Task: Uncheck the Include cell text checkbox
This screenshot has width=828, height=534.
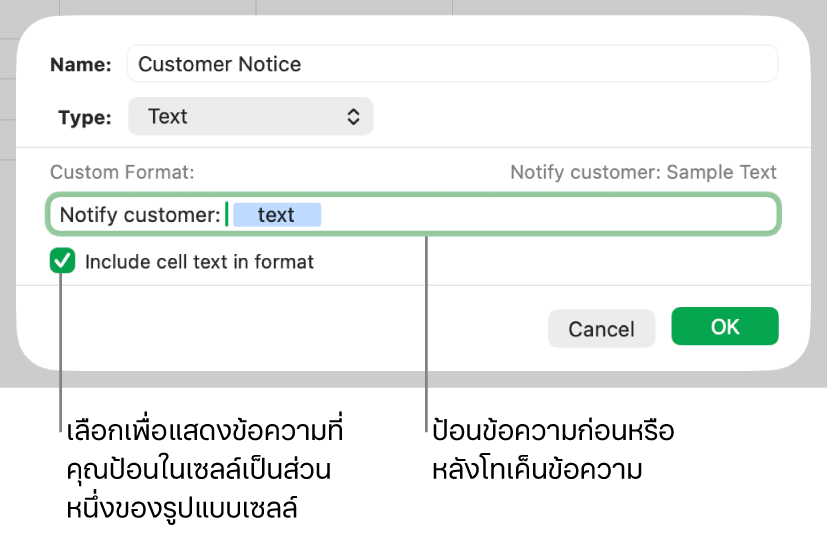Action: coord(63,262)
